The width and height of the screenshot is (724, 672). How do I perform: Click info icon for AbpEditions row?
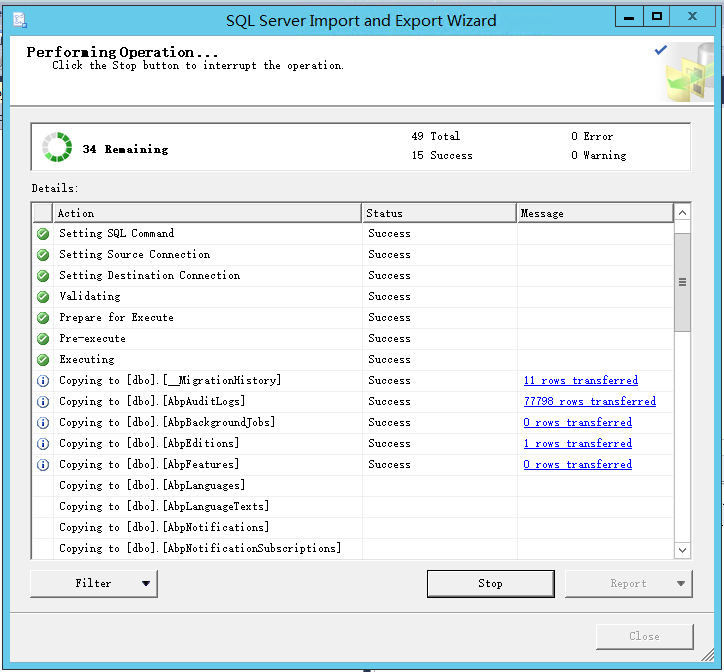43,444
